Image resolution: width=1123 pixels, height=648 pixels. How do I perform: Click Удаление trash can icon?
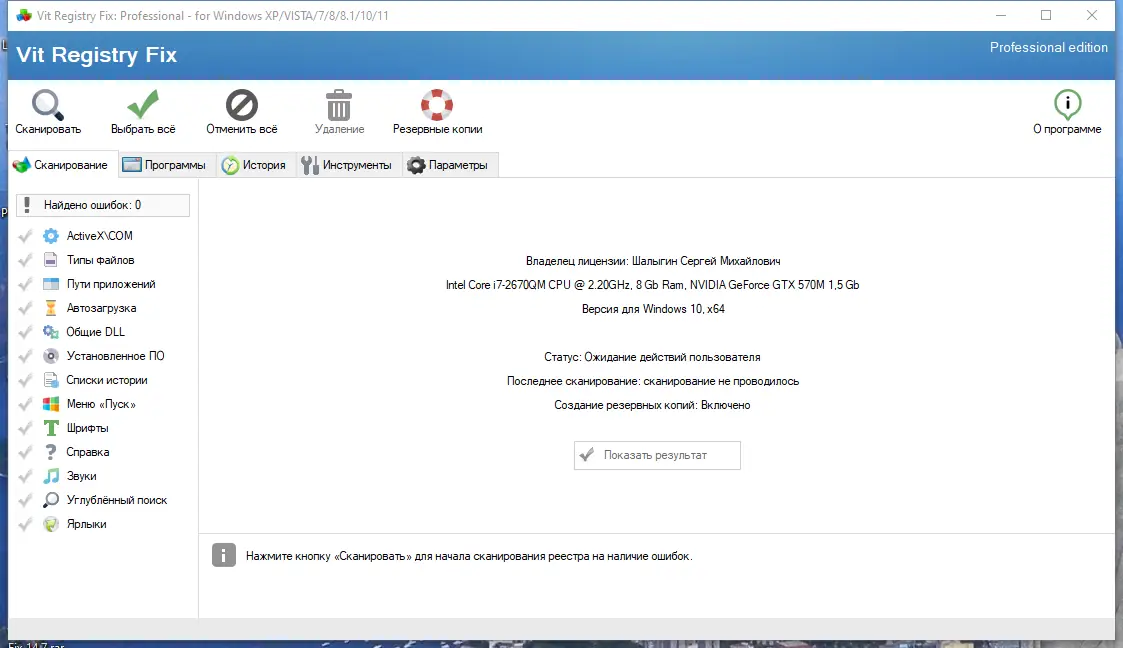pos(339,105)
